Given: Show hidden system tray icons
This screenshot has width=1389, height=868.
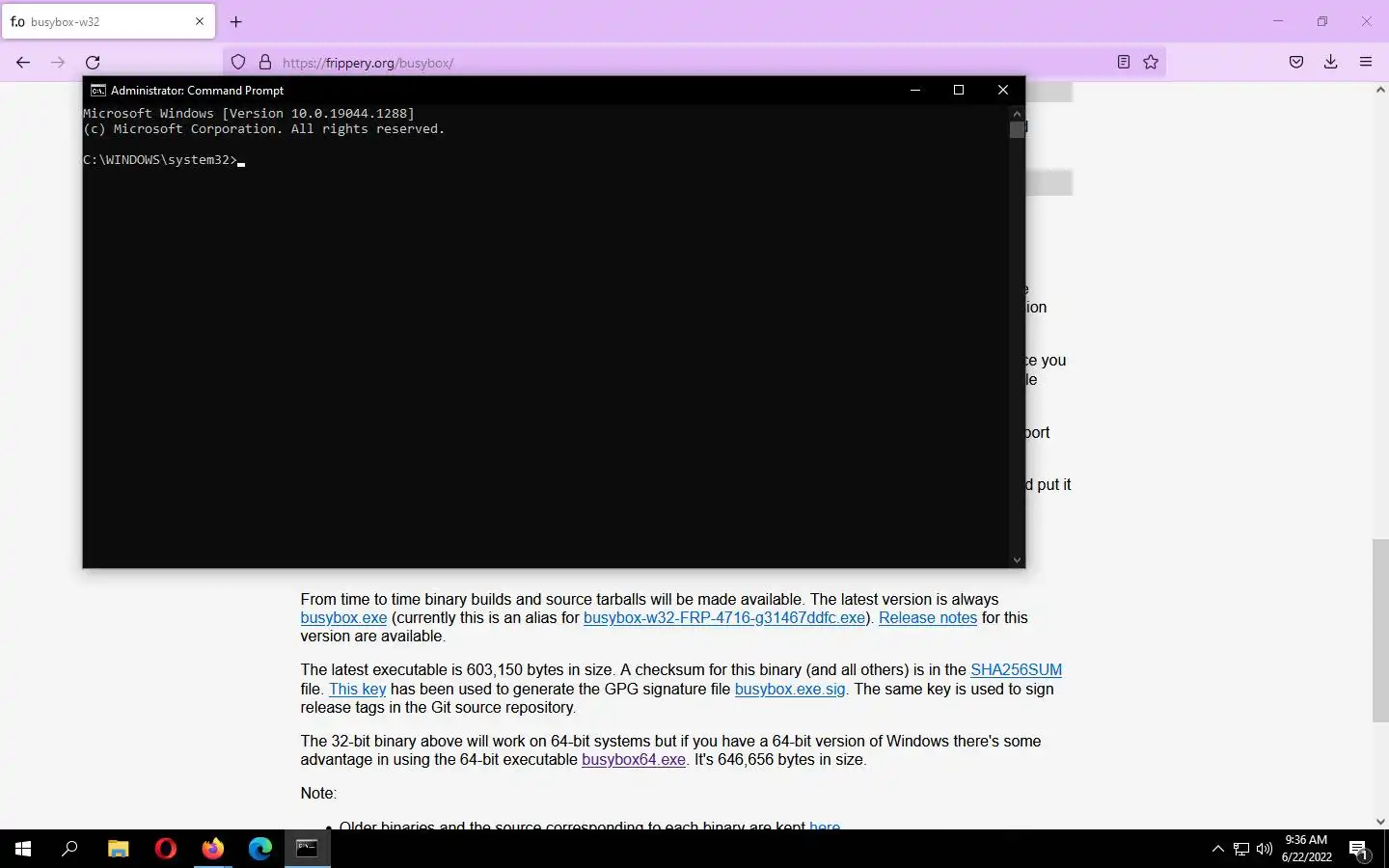Looking at the screenshot, I should click(1217, 849).
